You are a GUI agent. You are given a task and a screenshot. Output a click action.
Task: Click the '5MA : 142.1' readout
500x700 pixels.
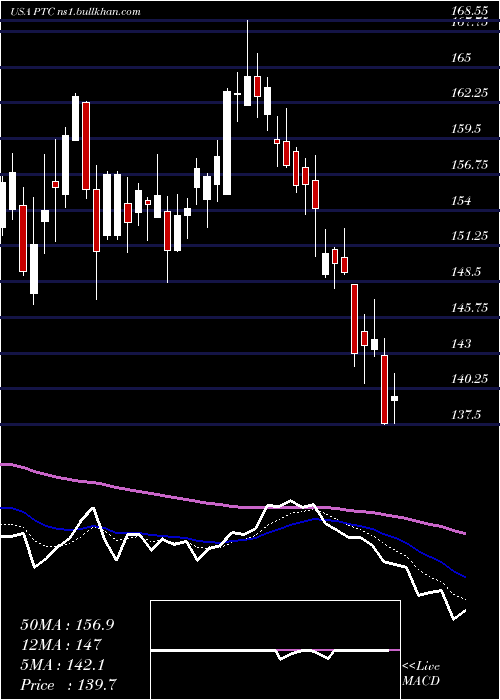(62, 665)
